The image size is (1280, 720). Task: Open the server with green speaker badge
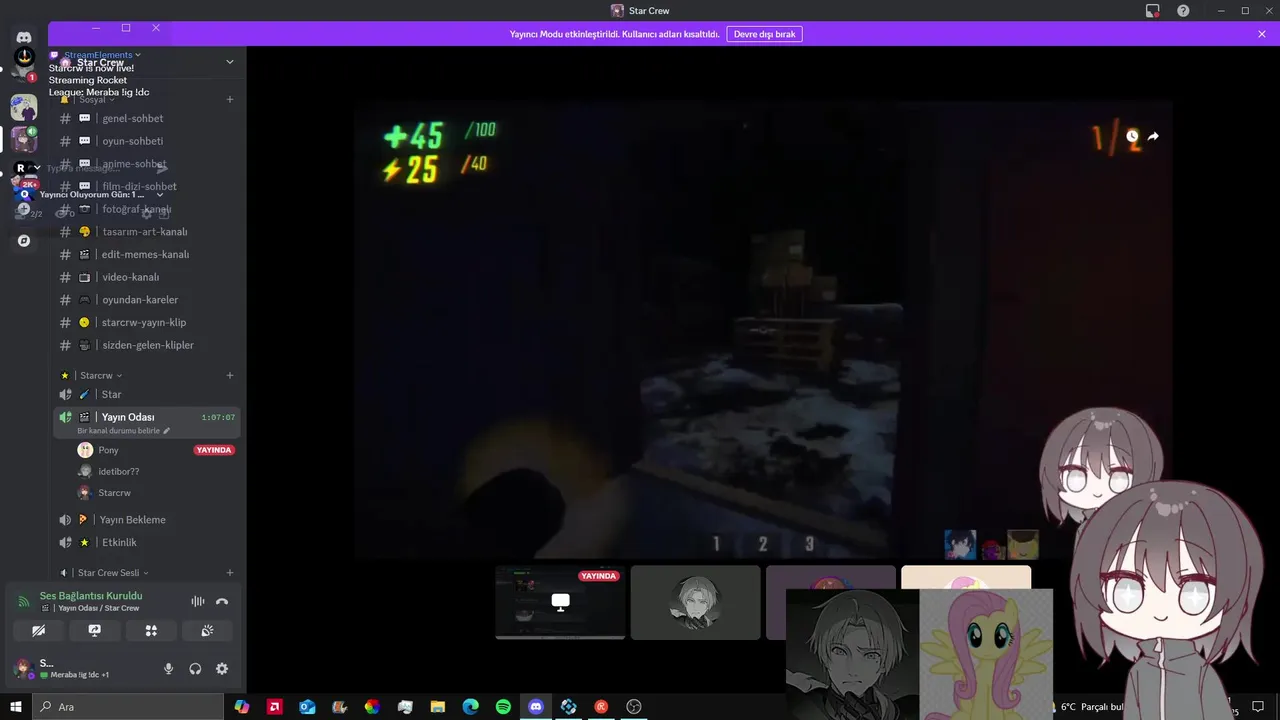pyautogui.click(x=24, y=139)
